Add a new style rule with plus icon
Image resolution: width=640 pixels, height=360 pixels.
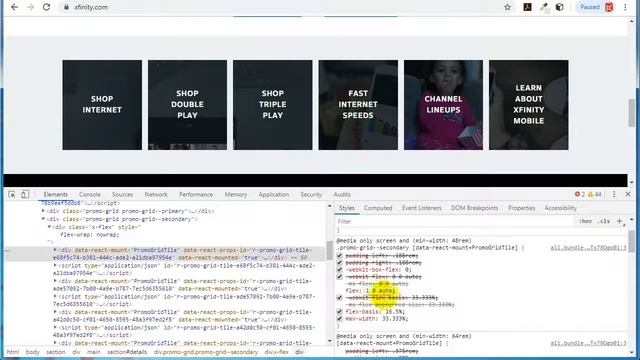620,221
